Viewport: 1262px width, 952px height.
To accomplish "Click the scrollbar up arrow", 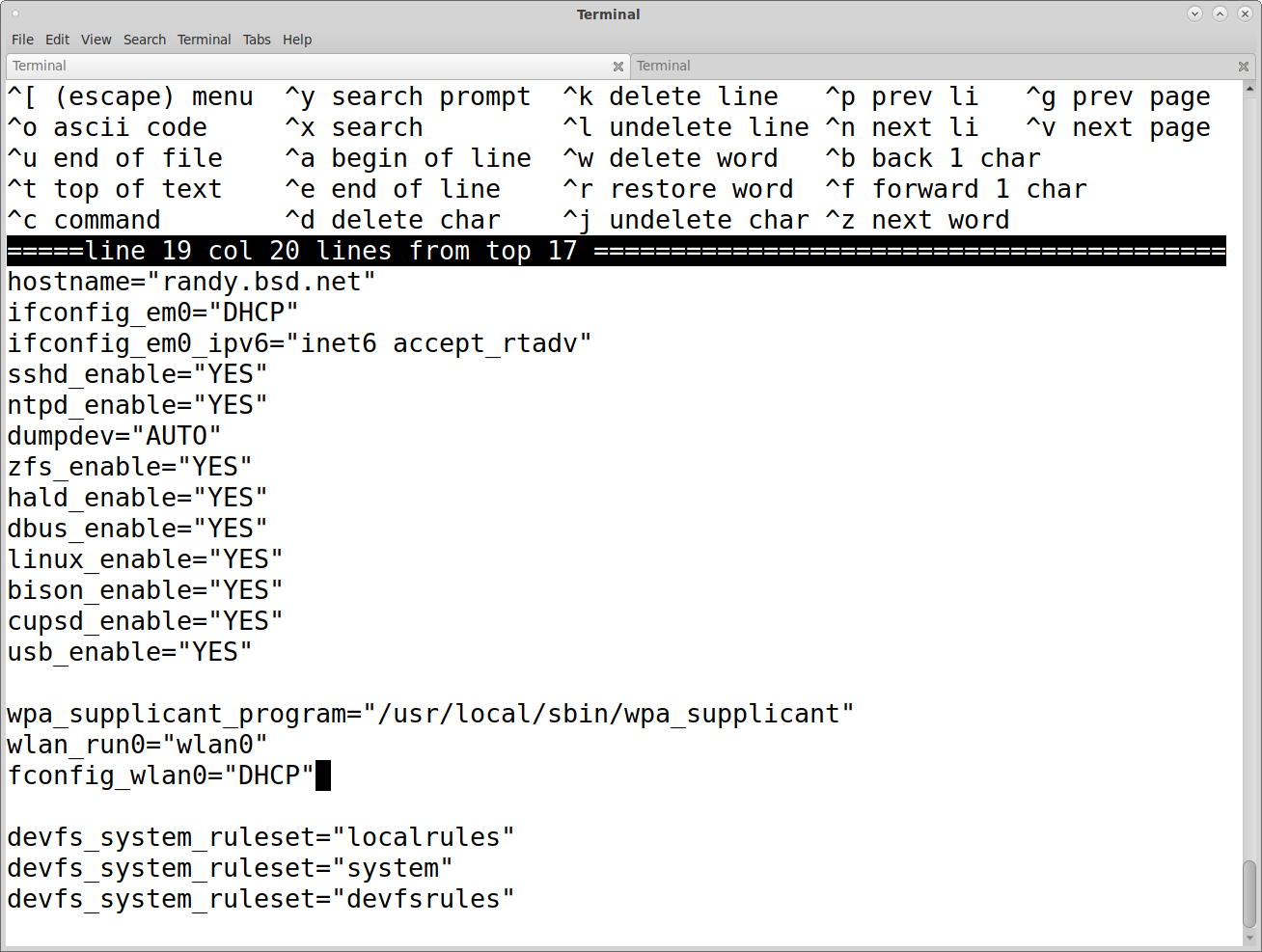I will [1249, 88].
